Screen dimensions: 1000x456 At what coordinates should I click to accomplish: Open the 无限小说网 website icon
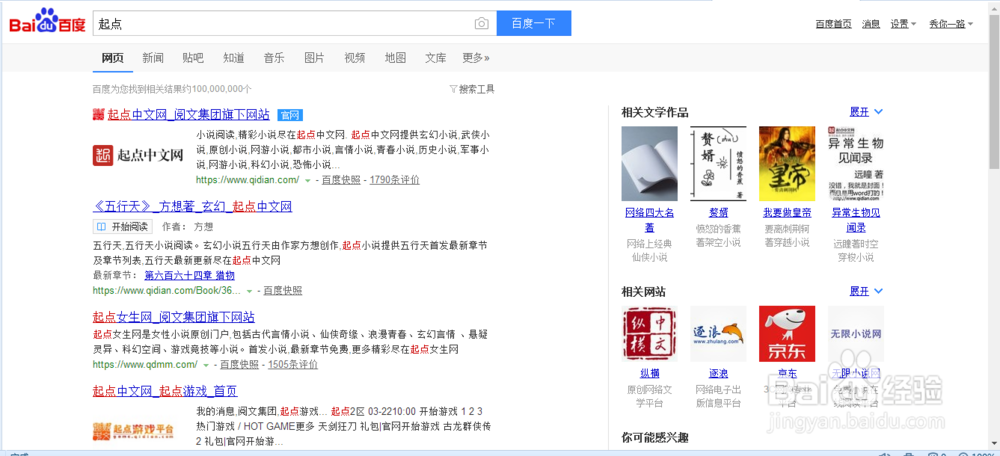(856, 334)
